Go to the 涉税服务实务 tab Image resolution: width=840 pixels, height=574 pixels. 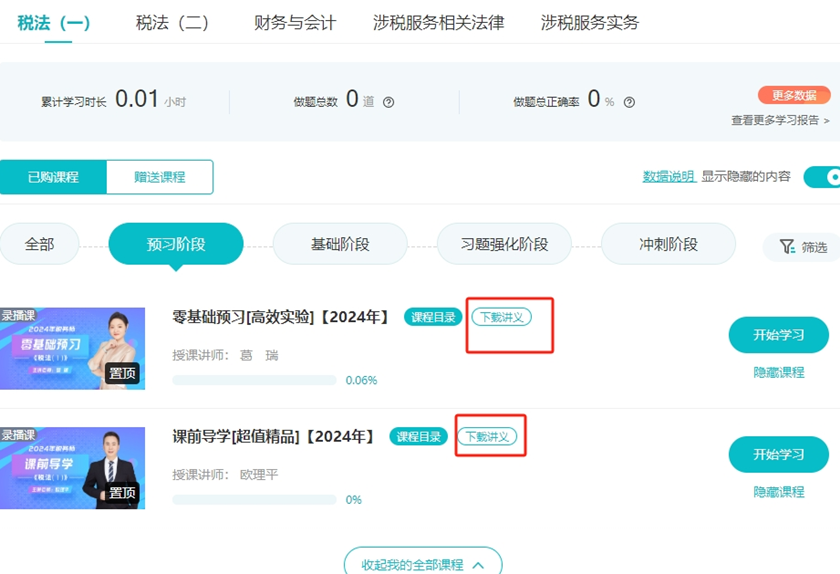(x=590, y=23)
